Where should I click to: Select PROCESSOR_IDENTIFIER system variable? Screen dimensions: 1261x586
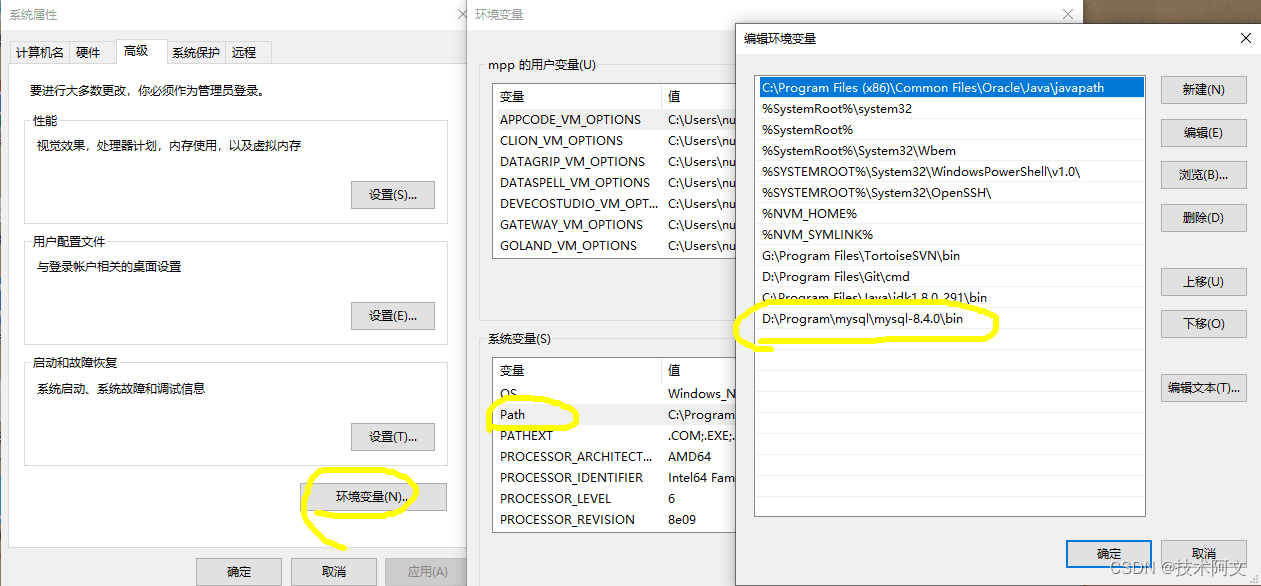point(614,478)
